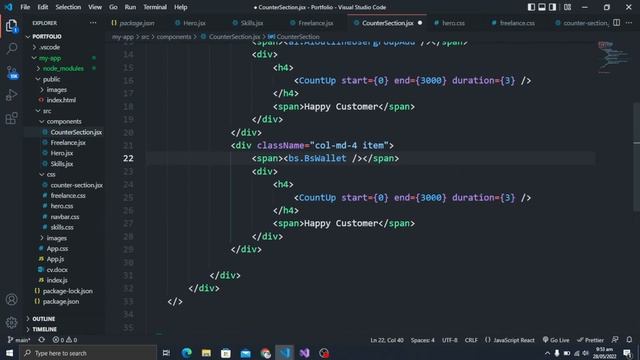Click Prettier in status bar
Image resolution: width=640 pixels, height=360 pixels.
click(x=590, y=340)
